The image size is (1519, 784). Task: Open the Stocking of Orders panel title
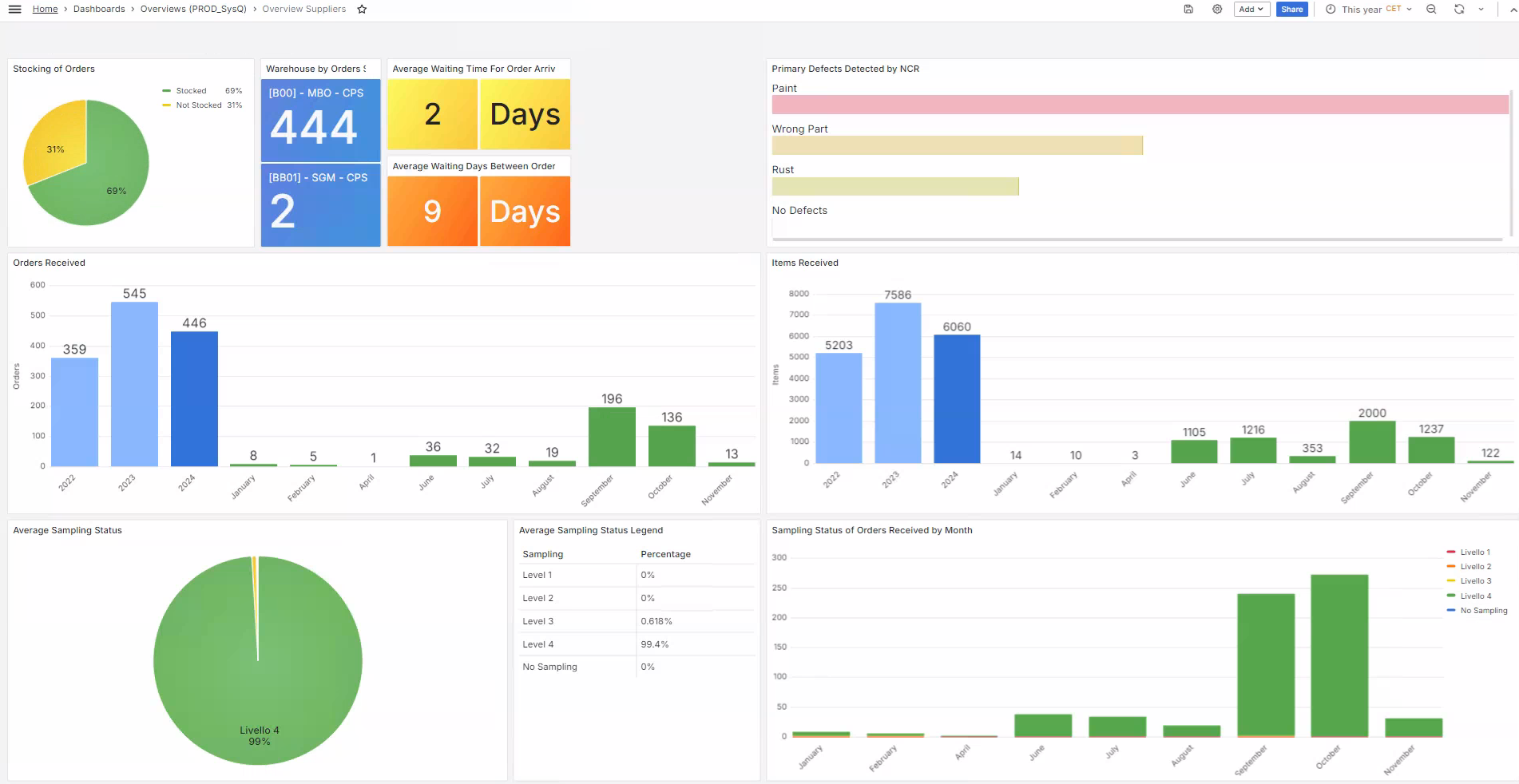(x=54, y=69)
